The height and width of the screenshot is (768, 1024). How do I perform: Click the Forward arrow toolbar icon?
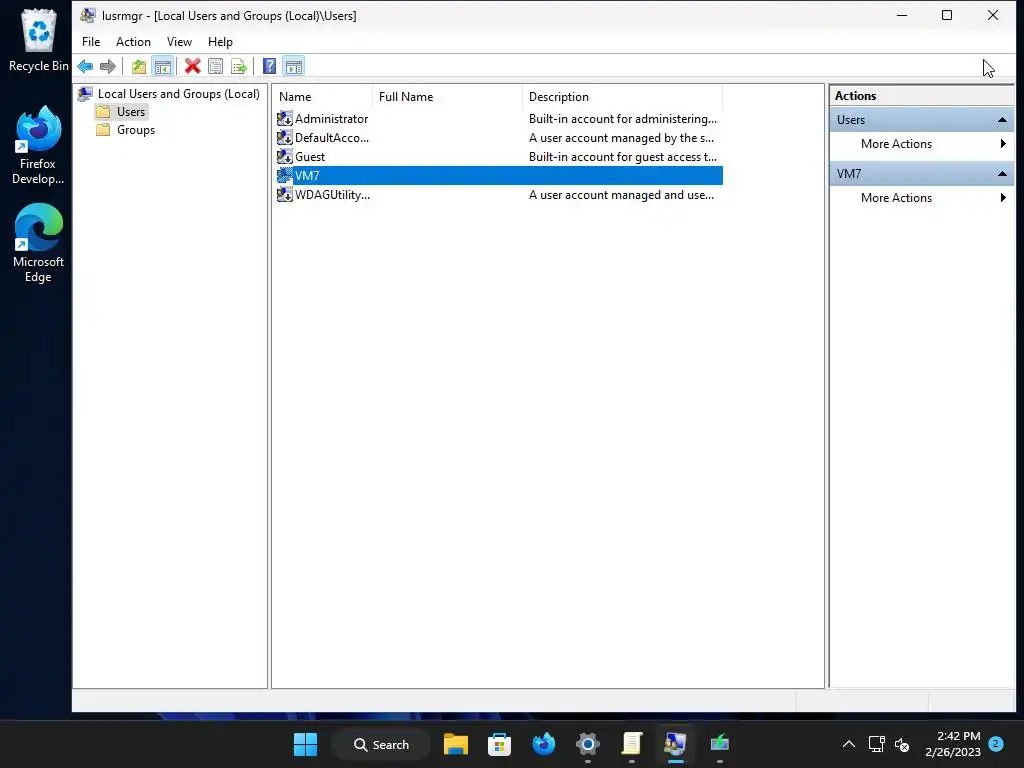pos(108,66)
